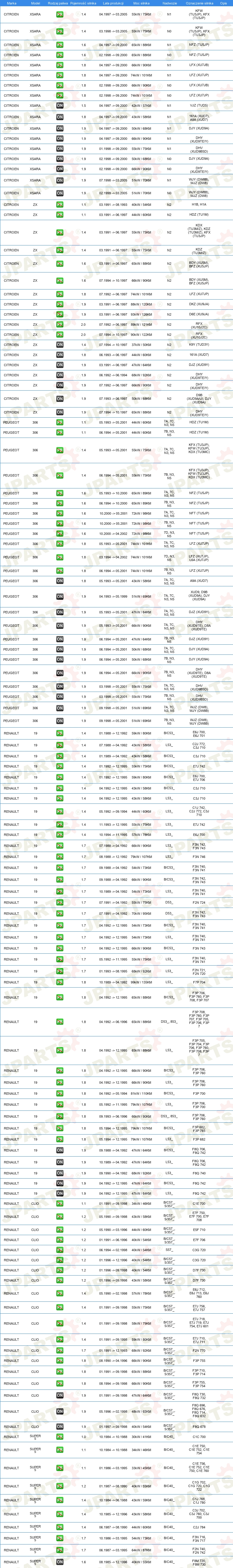
Task: Select the power cell 88kW / 120KM
Action: [x=142, y=304]
